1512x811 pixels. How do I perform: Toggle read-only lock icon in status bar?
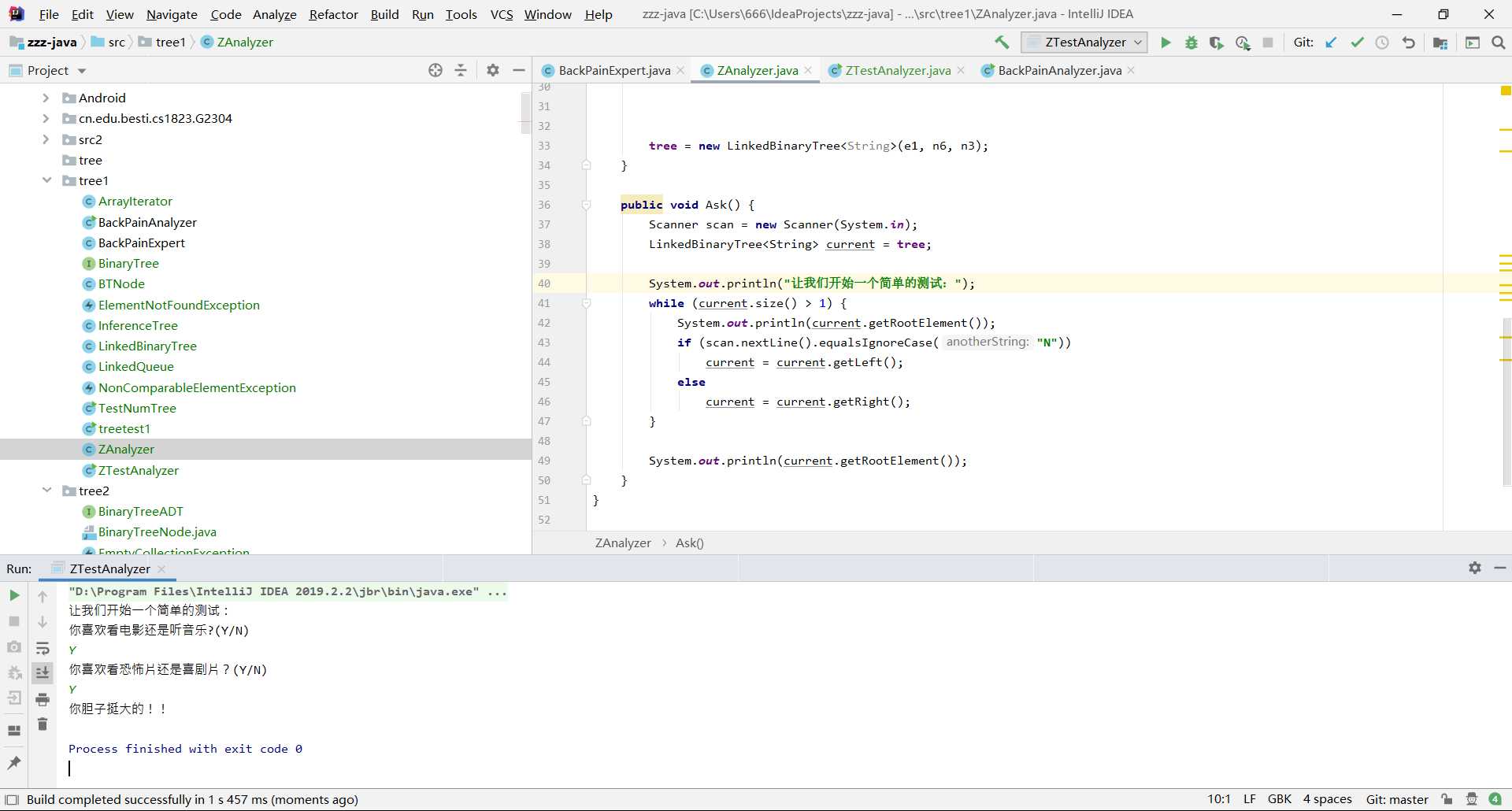coord(1447,799)
